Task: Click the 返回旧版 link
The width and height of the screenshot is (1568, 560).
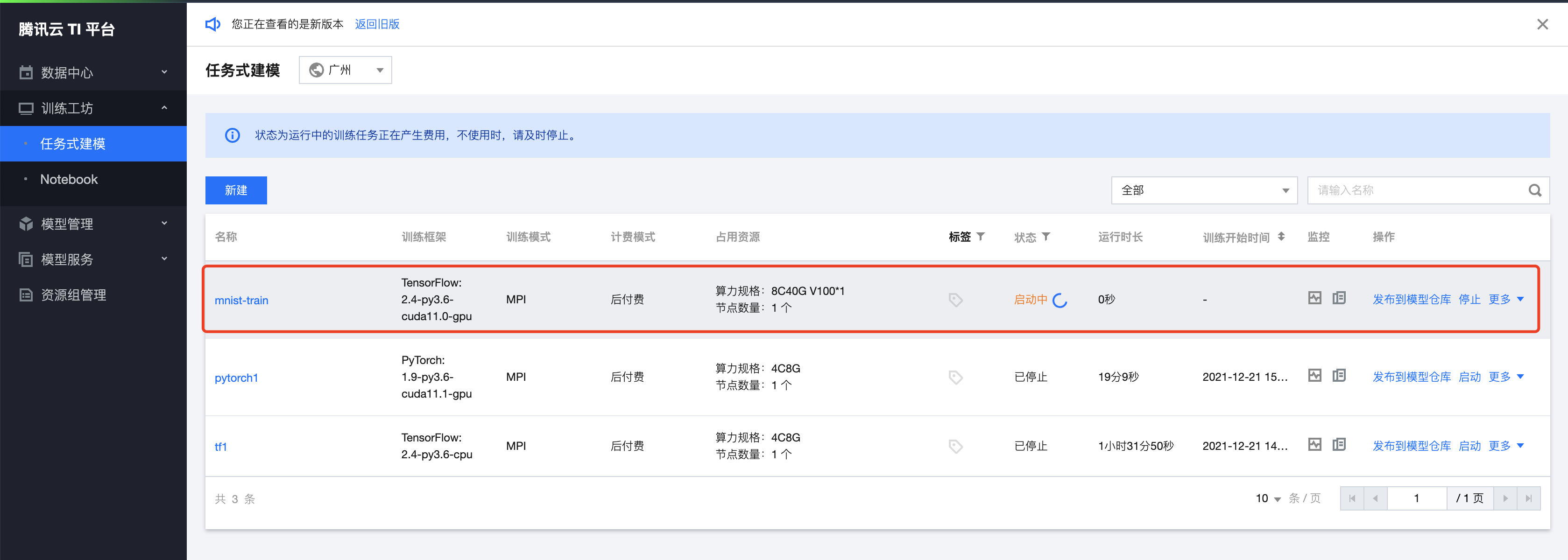Action: click(x=377, y=24)
